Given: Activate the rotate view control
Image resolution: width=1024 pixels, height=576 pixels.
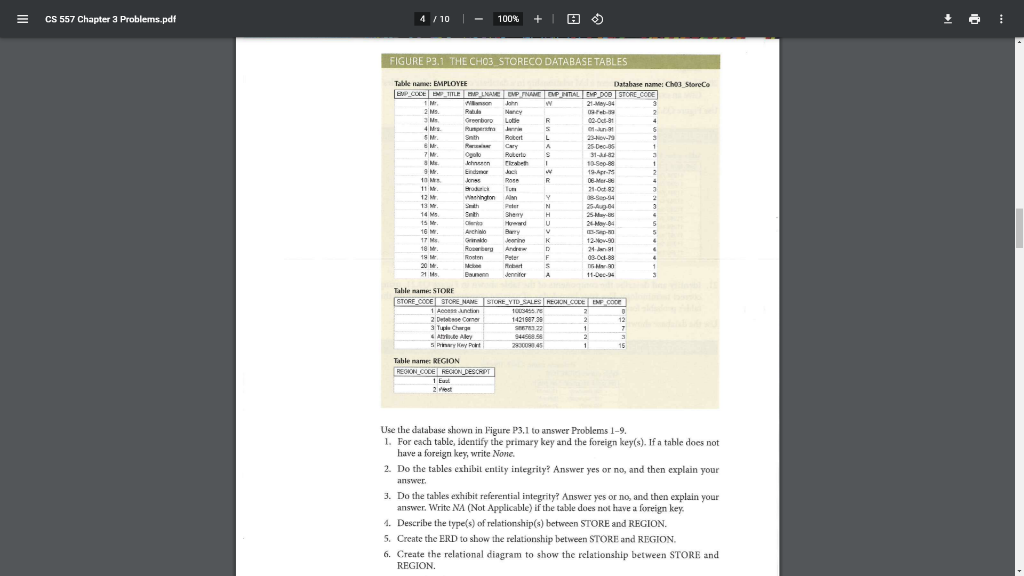Looking at the screenshot, I should tap(597, 18).
